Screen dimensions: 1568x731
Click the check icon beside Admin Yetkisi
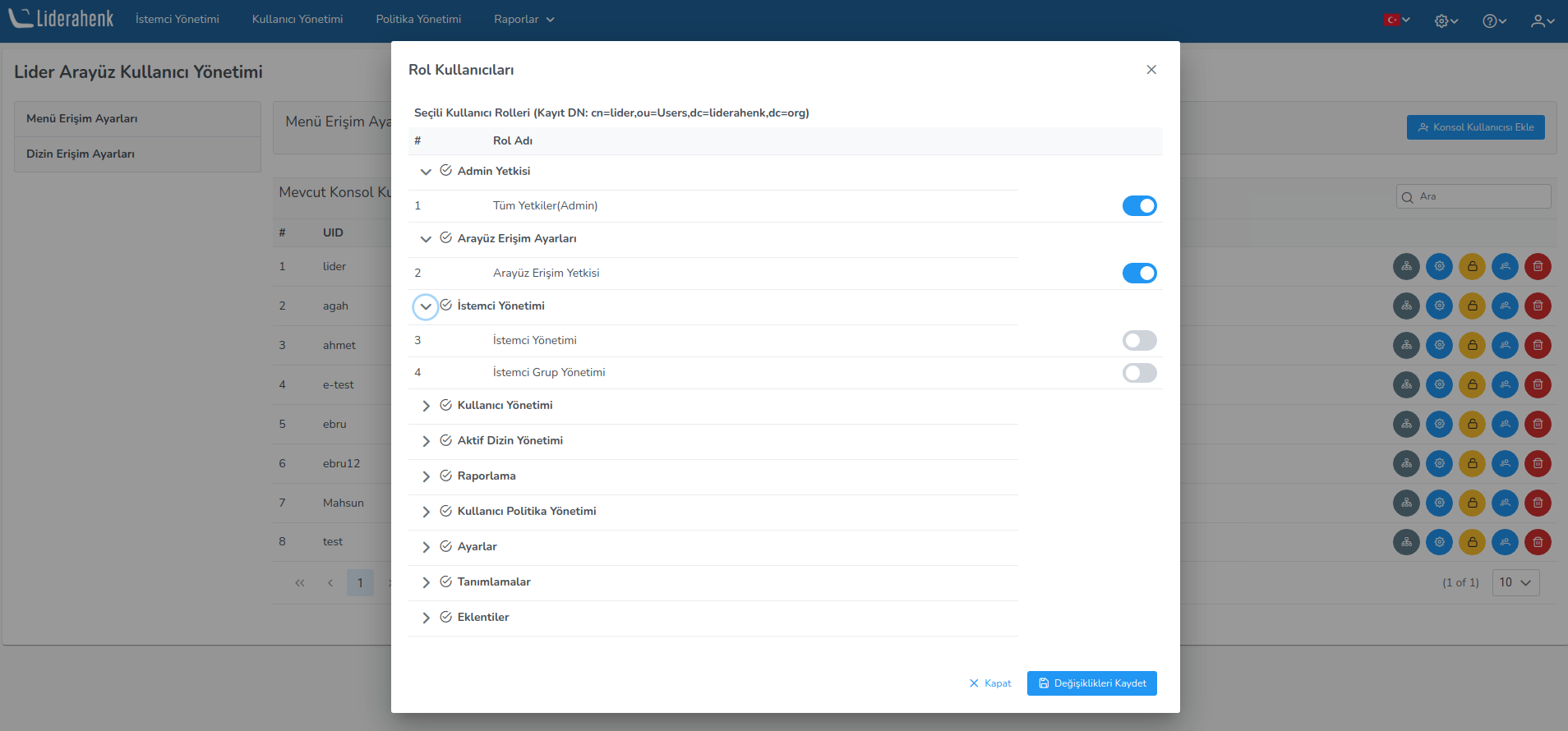[x=445, y=170]
